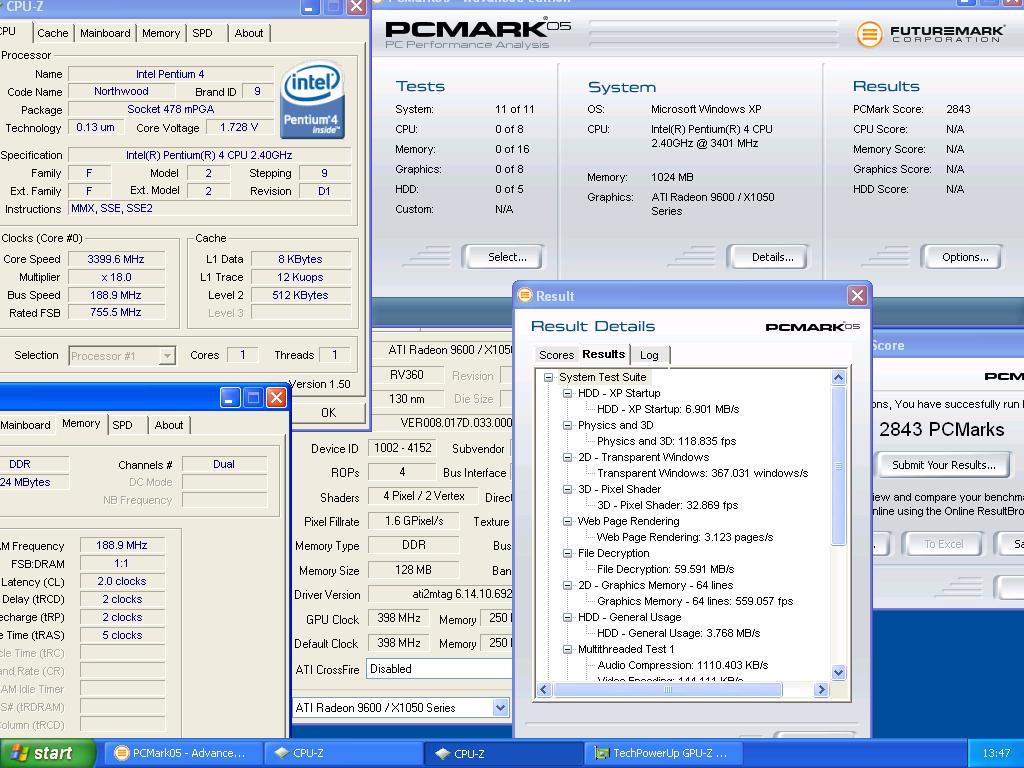Open the About tab in top CPU-Z
This screenshot has width=1024, height=768.
point(249,33)
